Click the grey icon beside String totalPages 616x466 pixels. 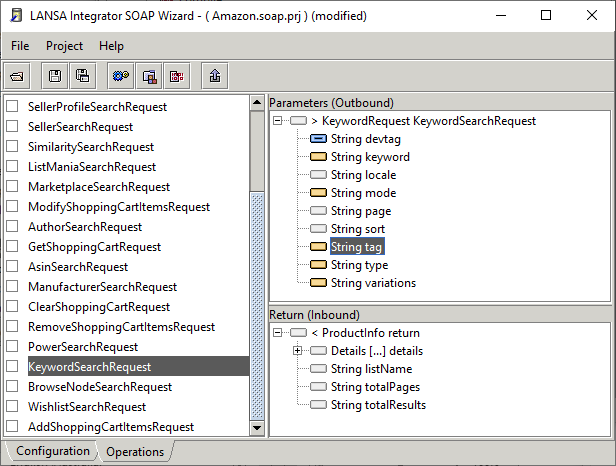318,387
